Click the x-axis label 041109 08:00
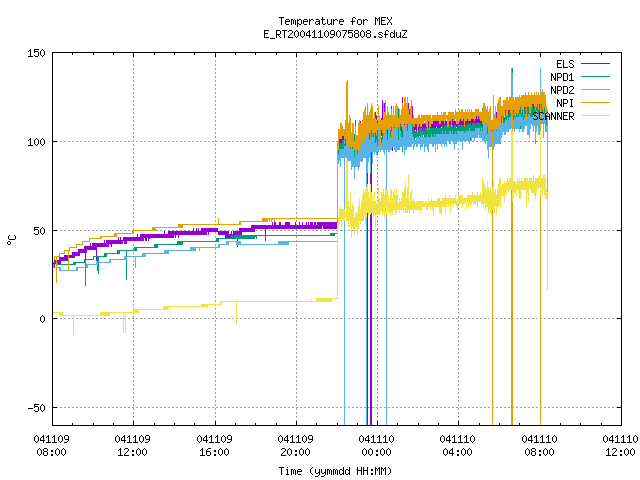 point(51,446)
